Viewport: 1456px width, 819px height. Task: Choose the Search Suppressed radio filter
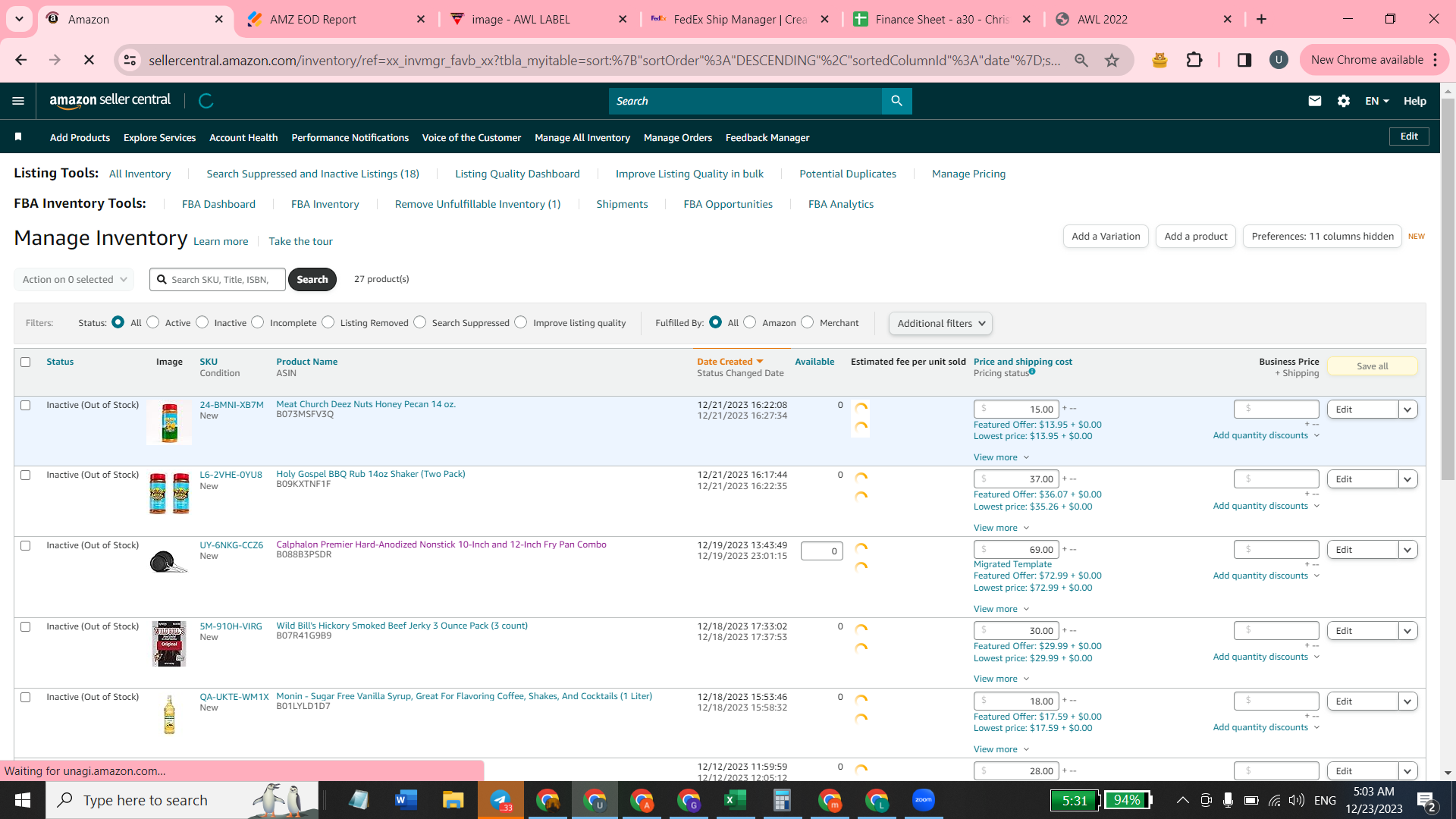(420, 322)
